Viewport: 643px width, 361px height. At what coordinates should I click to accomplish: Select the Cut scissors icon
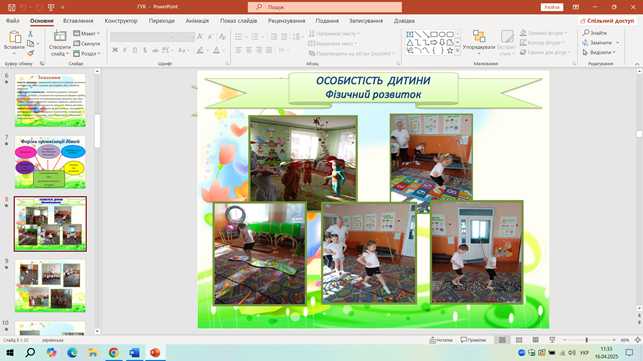(30, 34)
